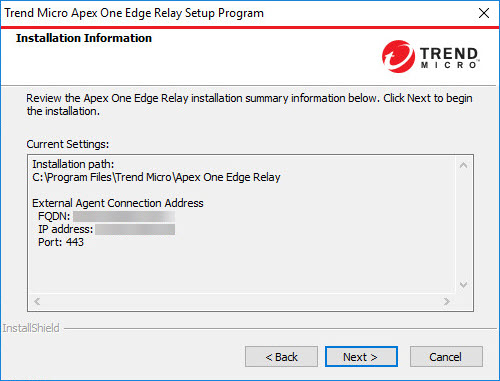Select the installation path text line

click(156, 177)
